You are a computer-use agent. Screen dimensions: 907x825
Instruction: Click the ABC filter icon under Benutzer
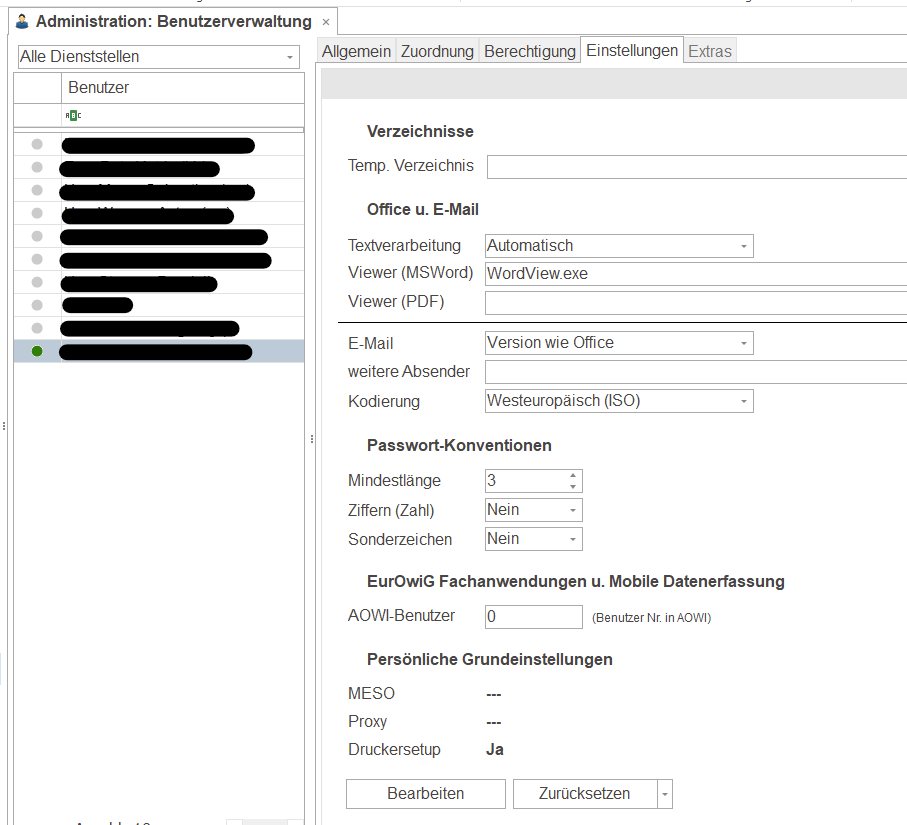tap(73, 116)
